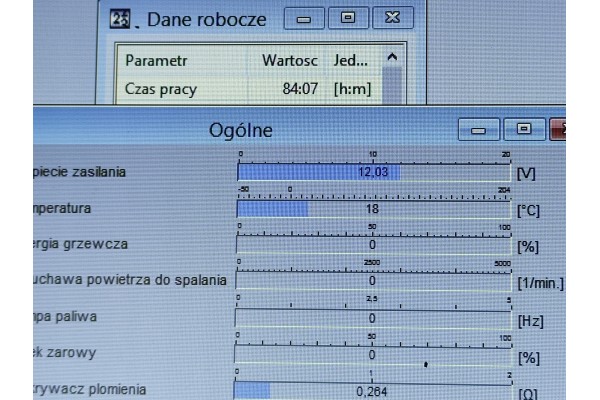This screenshot has width=600, height=400.
Task: Click the 84:07 value cell
Action: 300,89
